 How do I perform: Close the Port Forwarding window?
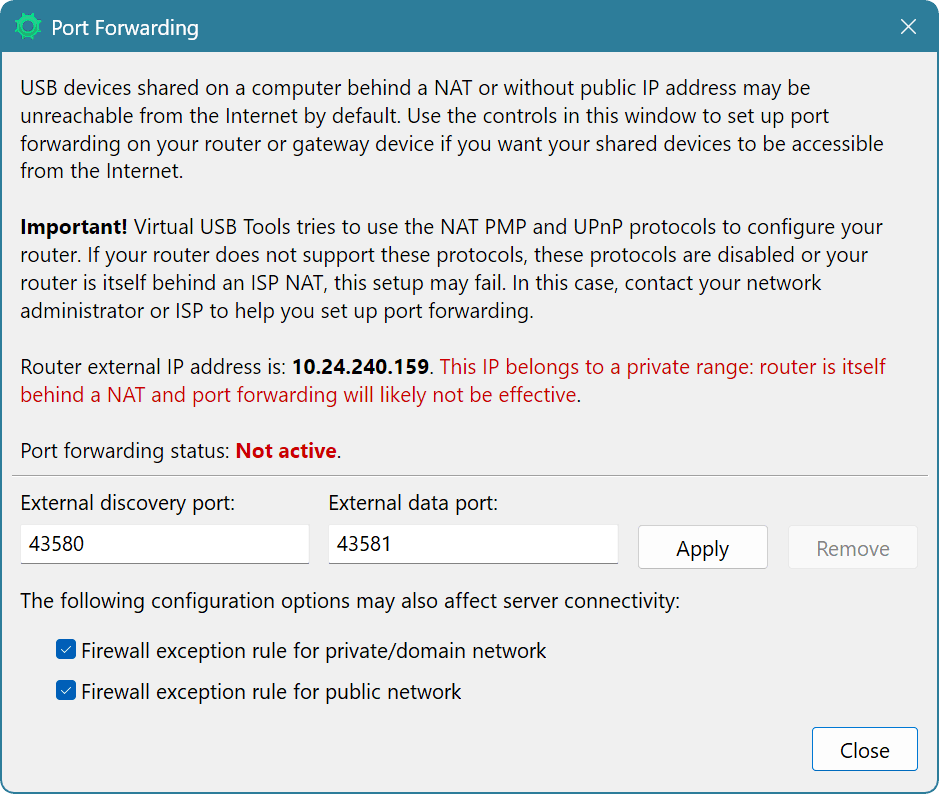[864, 749]
